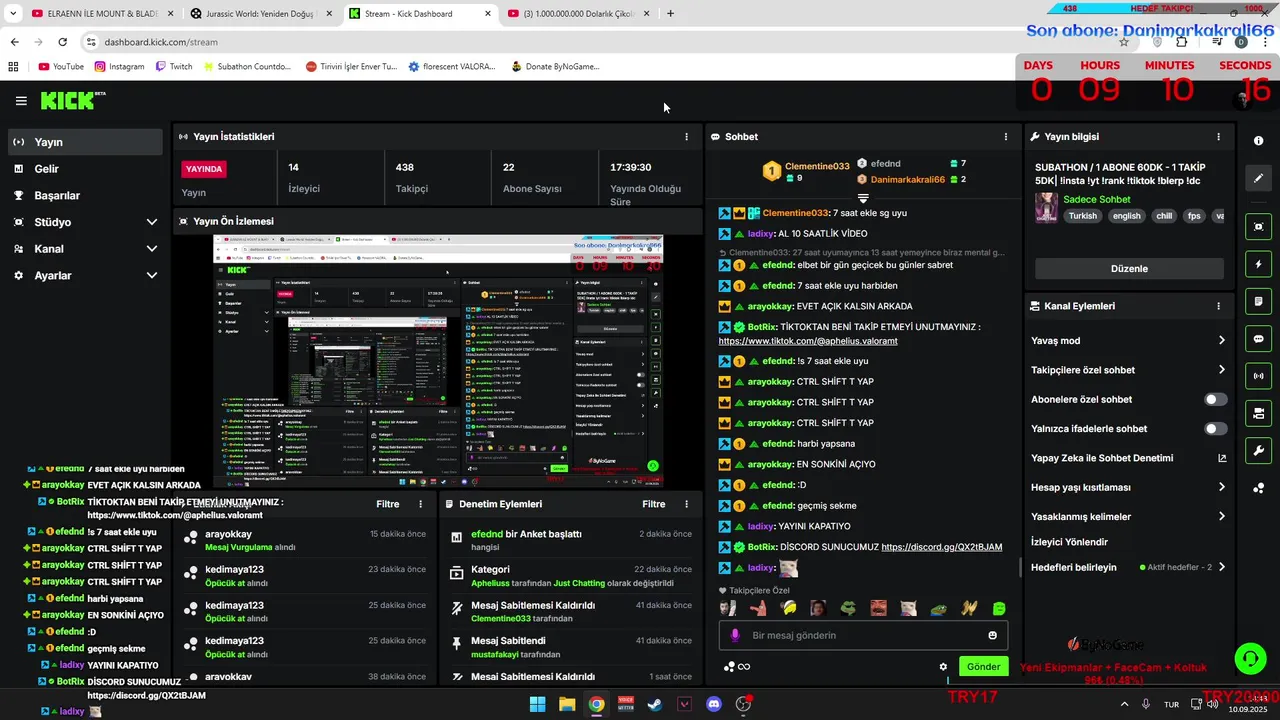Click the chat panel scrollbar
Viewport: 1280px width, 720px height.
coord(1020,567)
